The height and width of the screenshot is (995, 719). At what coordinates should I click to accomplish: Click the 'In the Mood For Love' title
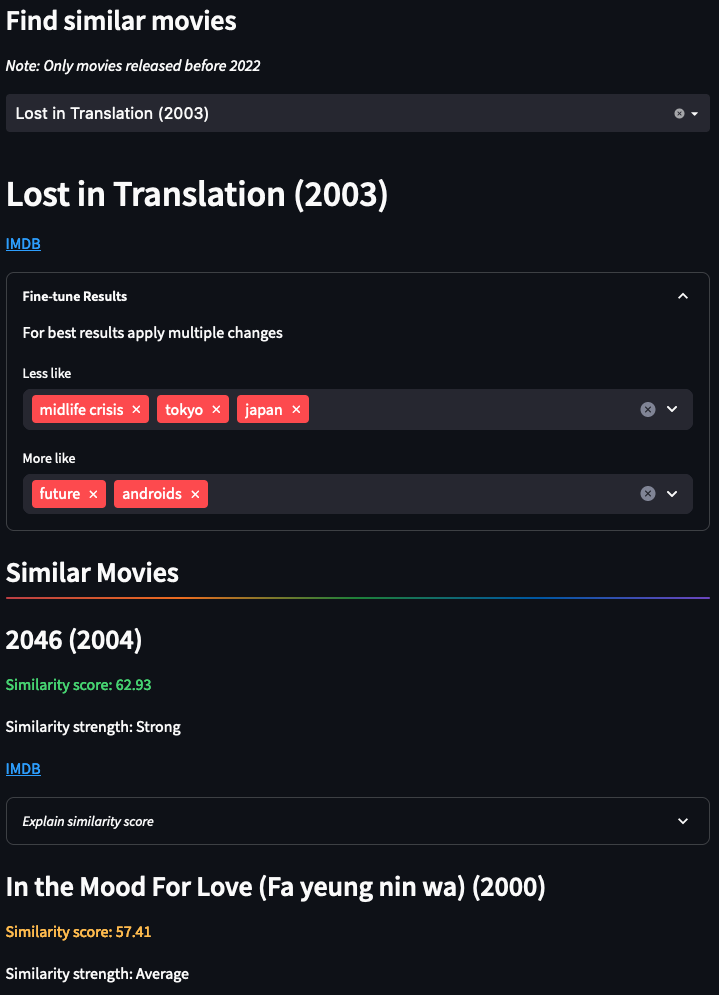pos(275,887)
